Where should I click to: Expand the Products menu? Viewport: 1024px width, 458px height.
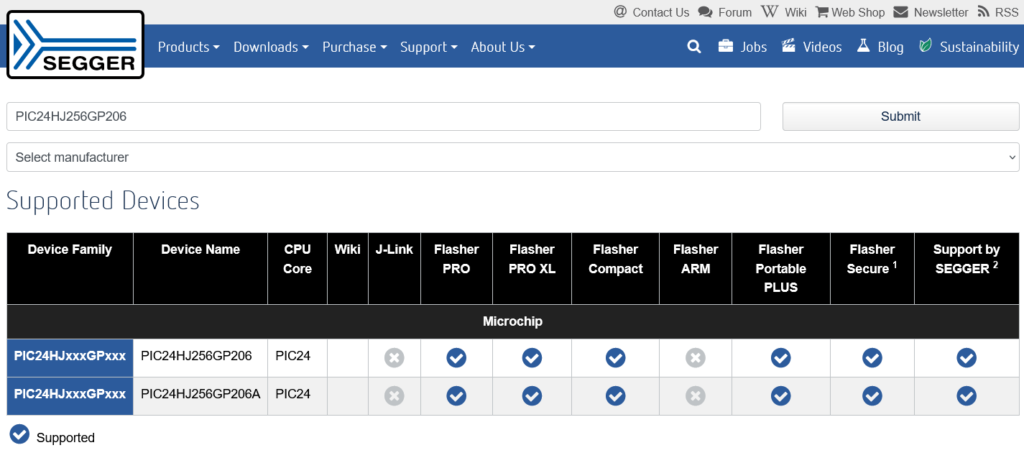[189, 47]
